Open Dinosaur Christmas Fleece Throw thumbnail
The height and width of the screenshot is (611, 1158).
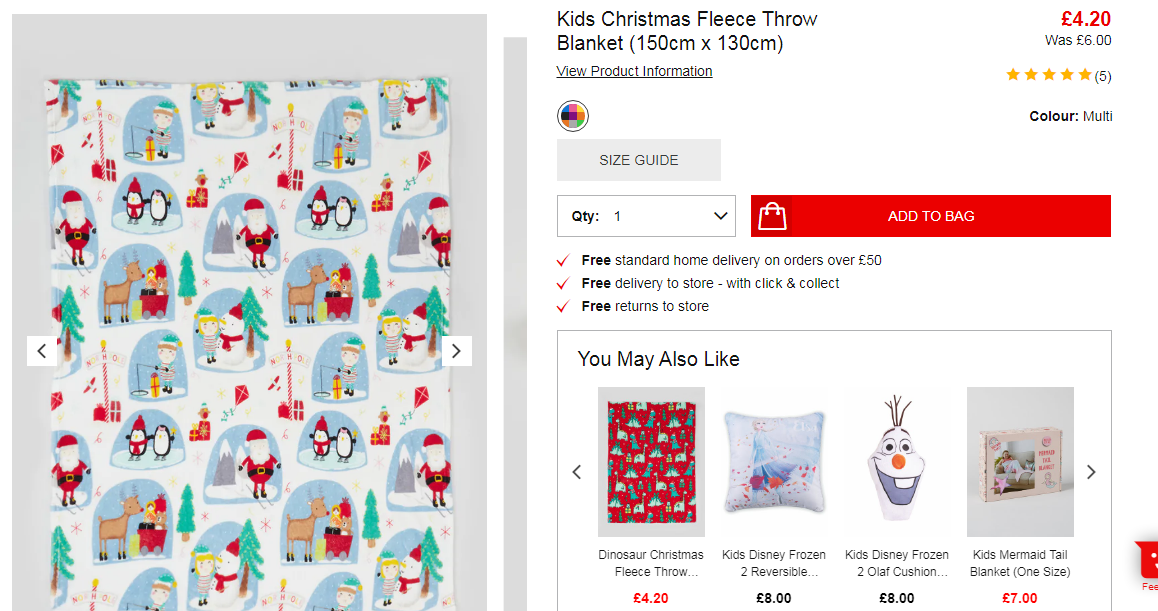point(651,462)
